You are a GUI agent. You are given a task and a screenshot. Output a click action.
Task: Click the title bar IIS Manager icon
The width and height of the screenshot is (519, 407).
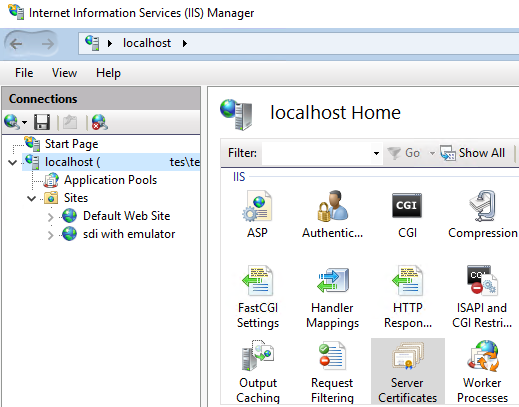point(16,12)
